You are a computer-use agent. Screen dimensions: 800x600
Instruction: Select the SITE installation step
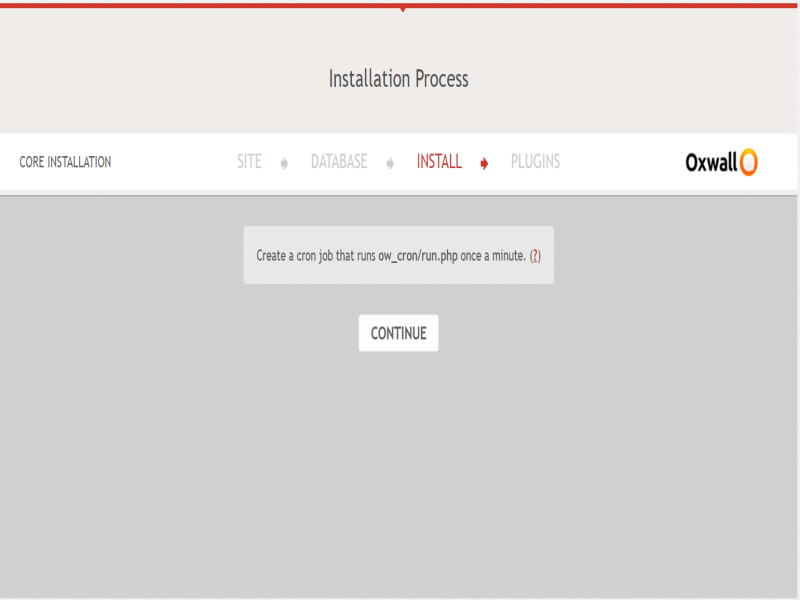pyautogui.click(x=249, y=162)
